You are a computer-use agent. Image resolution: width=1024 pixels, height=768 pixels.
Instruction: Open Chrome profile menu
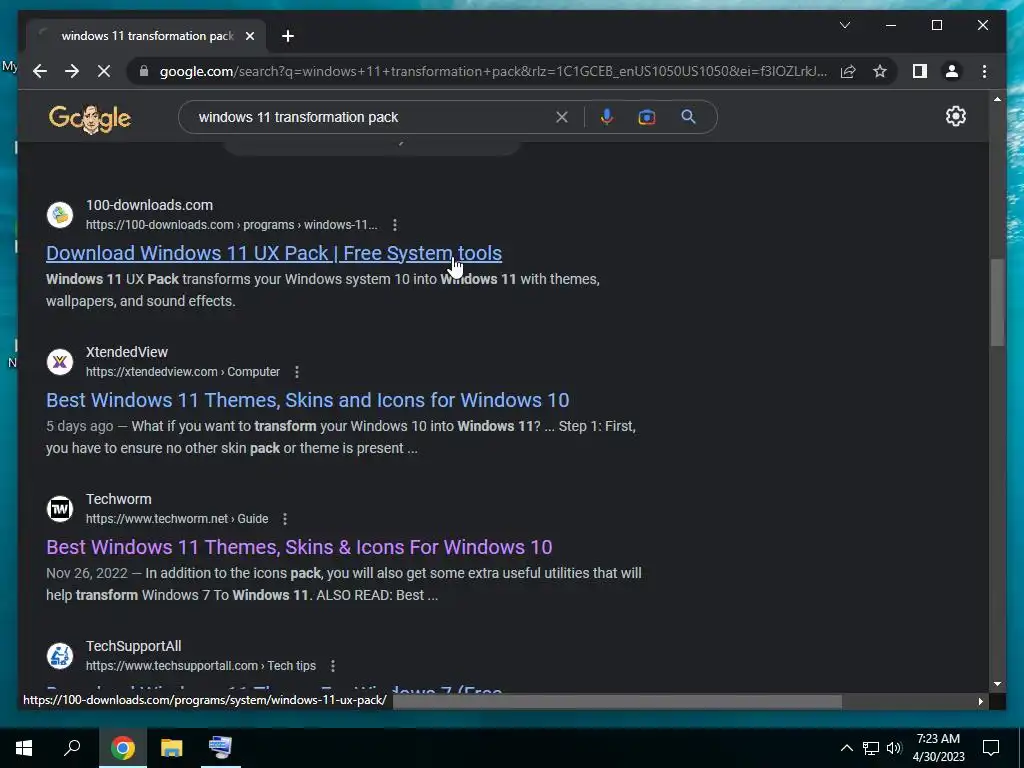pyautogui.click(x=952, y=71)
